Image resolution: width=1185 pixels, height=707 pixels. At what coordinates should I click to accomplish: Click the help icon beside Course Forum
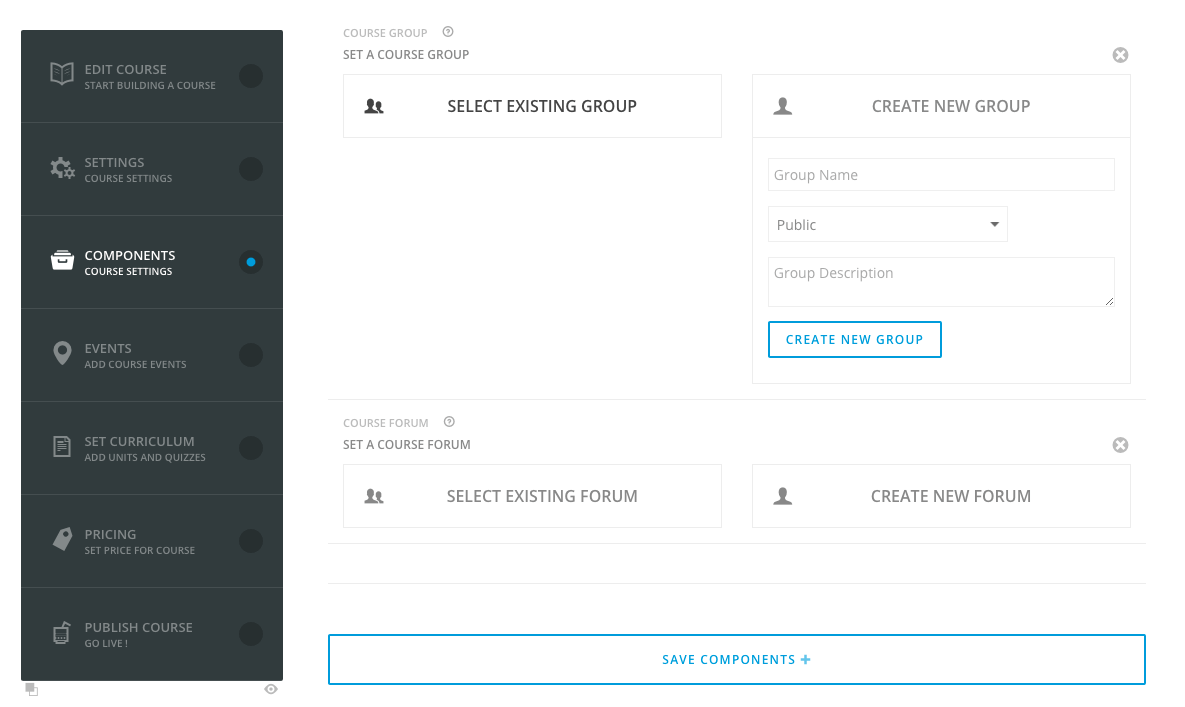point(449,422)
